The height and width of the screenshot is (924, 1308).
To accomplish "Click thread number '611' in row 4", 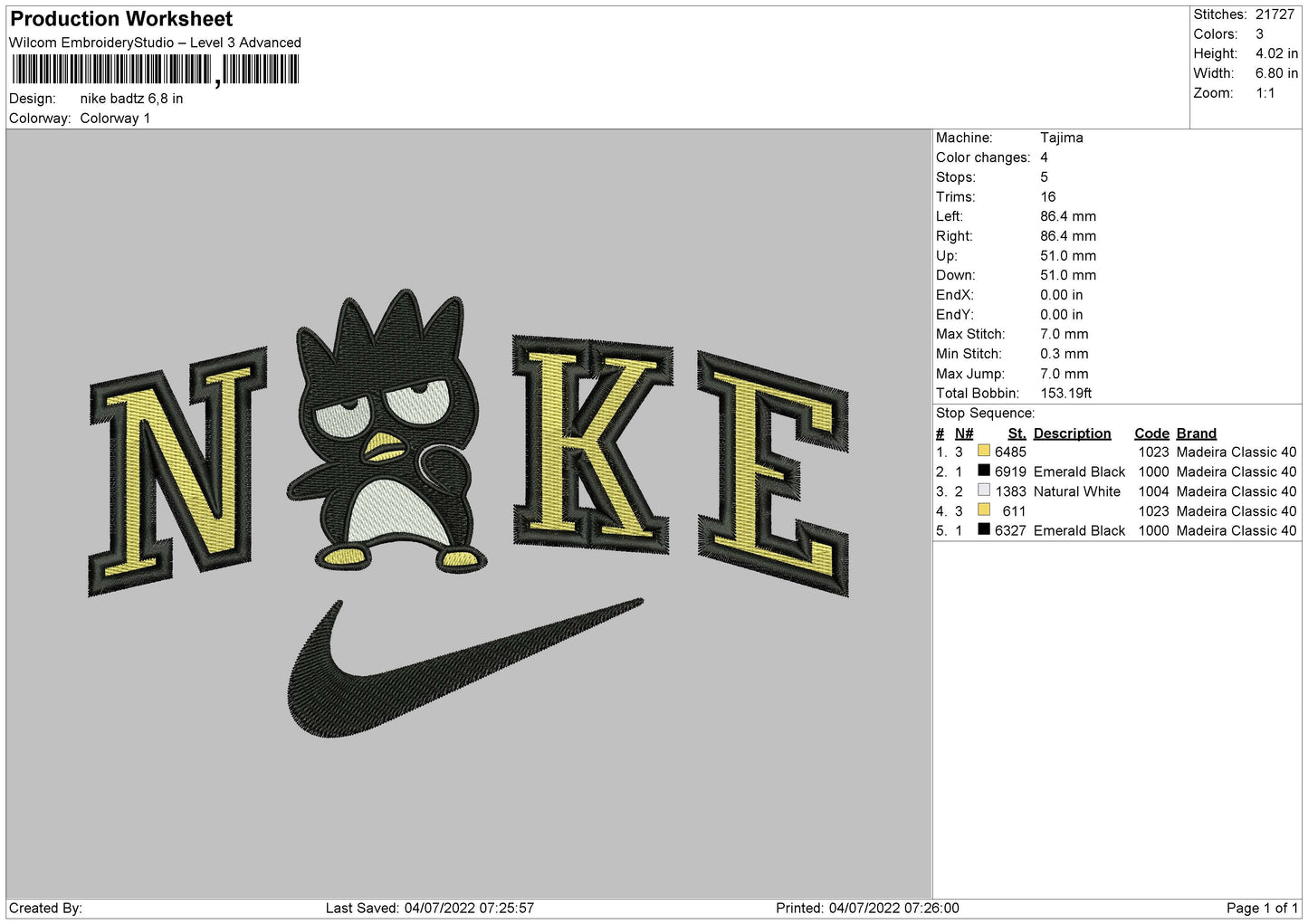I will click(1014, 511).
